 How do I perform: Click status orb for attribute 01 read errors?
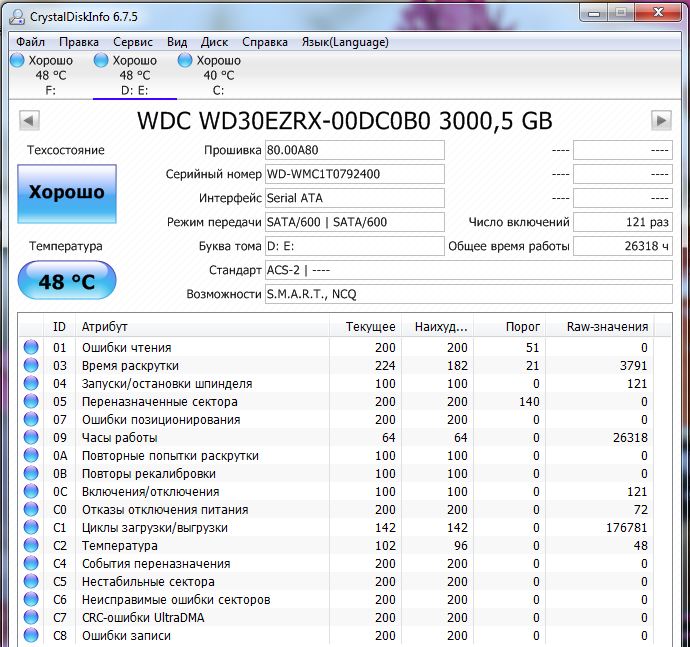coord(31,348)
